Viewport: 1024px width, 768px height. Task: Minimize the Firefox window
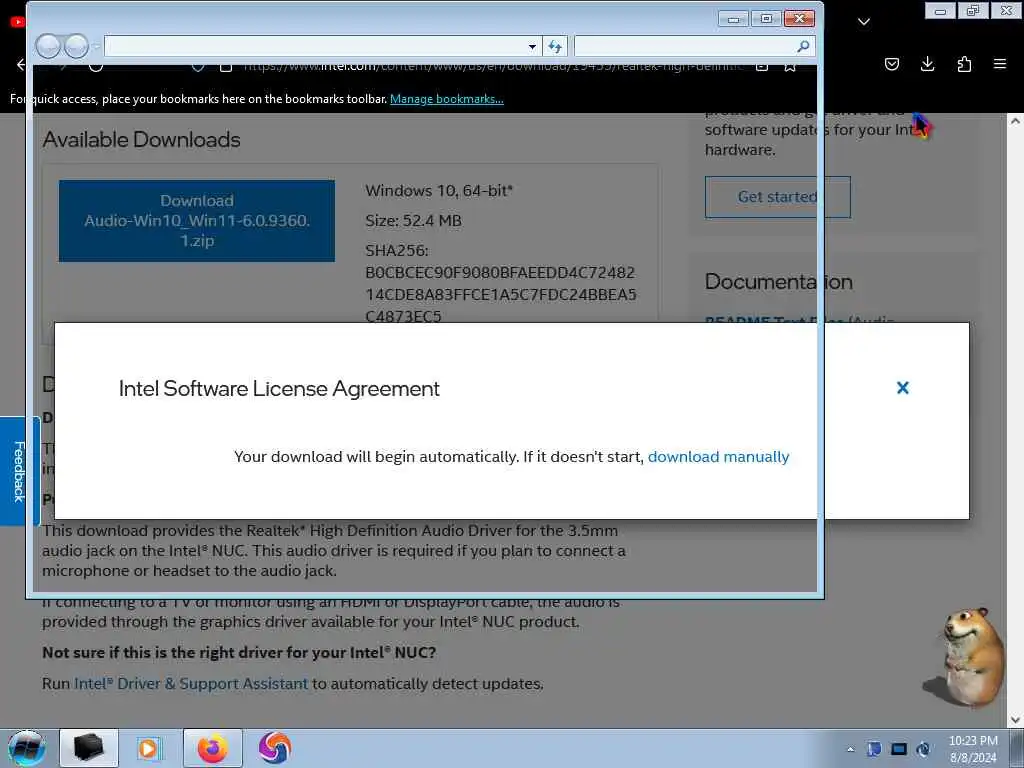pyautogui.click(x=940, y=10)
